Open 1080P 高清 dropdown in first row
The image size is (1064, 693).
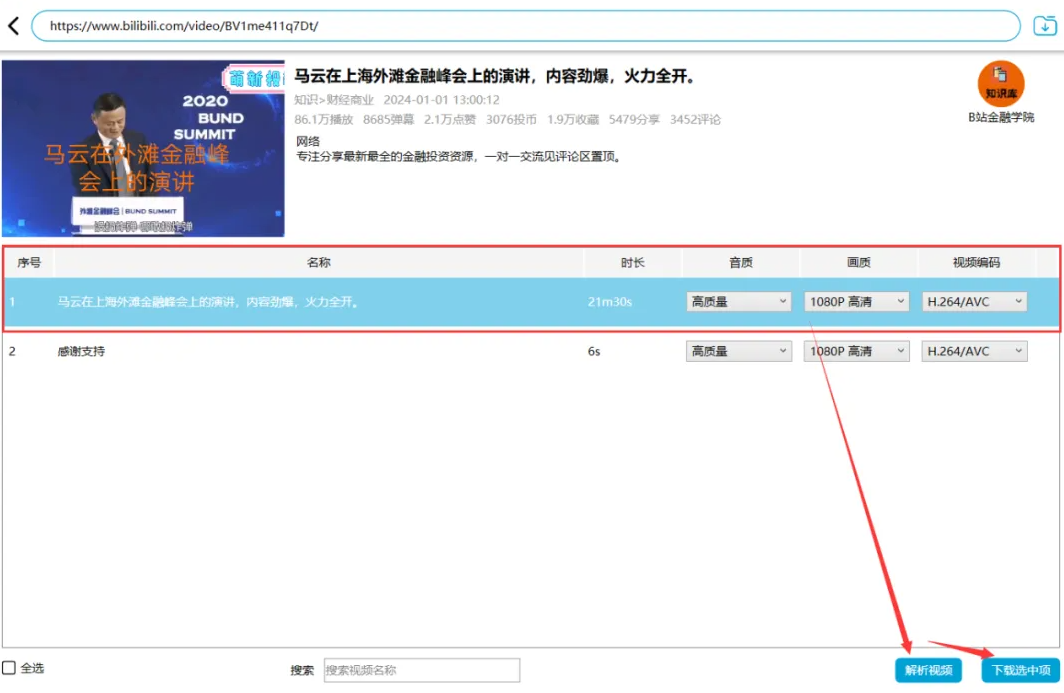(856, 301)
